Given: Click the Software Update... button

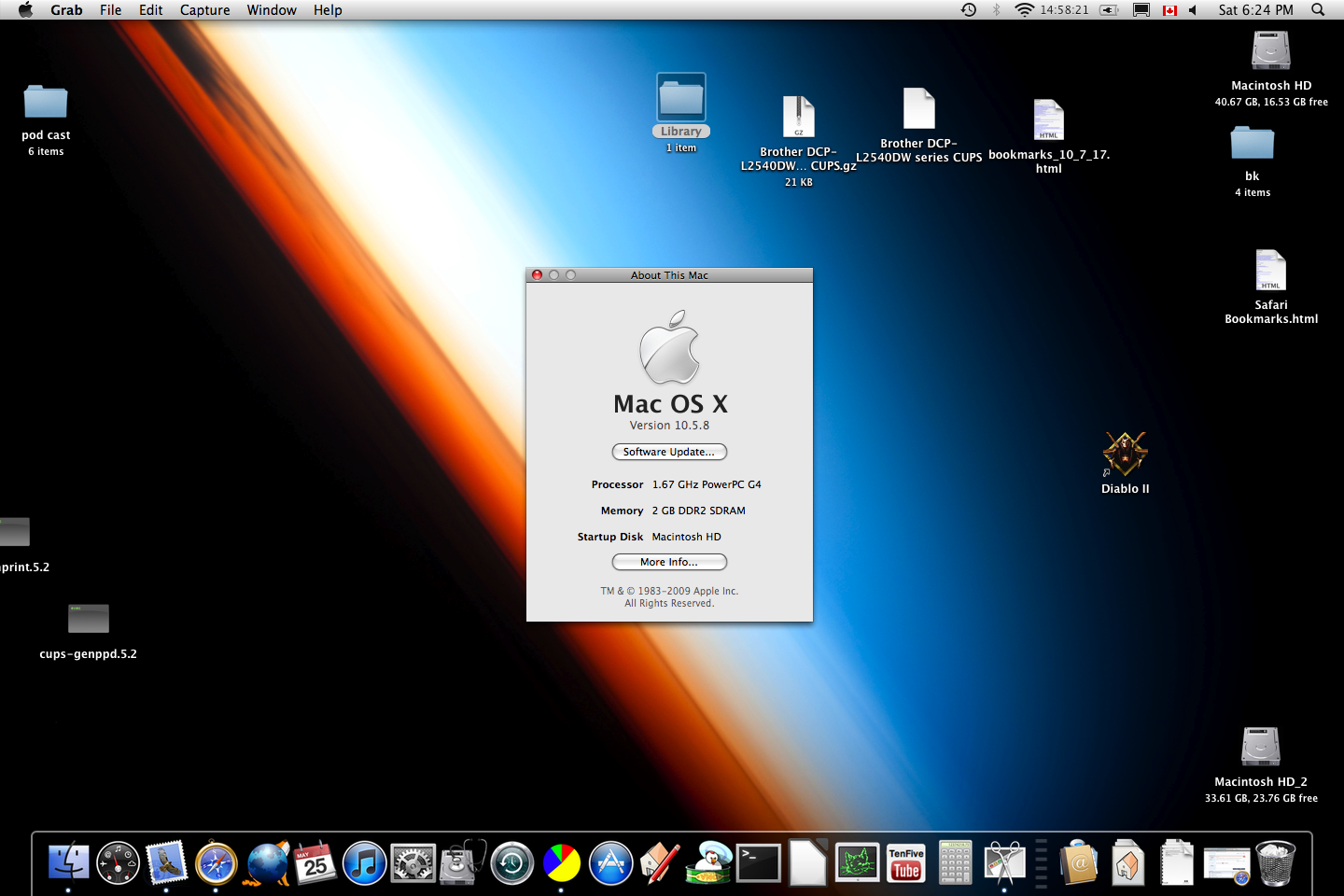Looking at the screenshot, I should [669, 452].
